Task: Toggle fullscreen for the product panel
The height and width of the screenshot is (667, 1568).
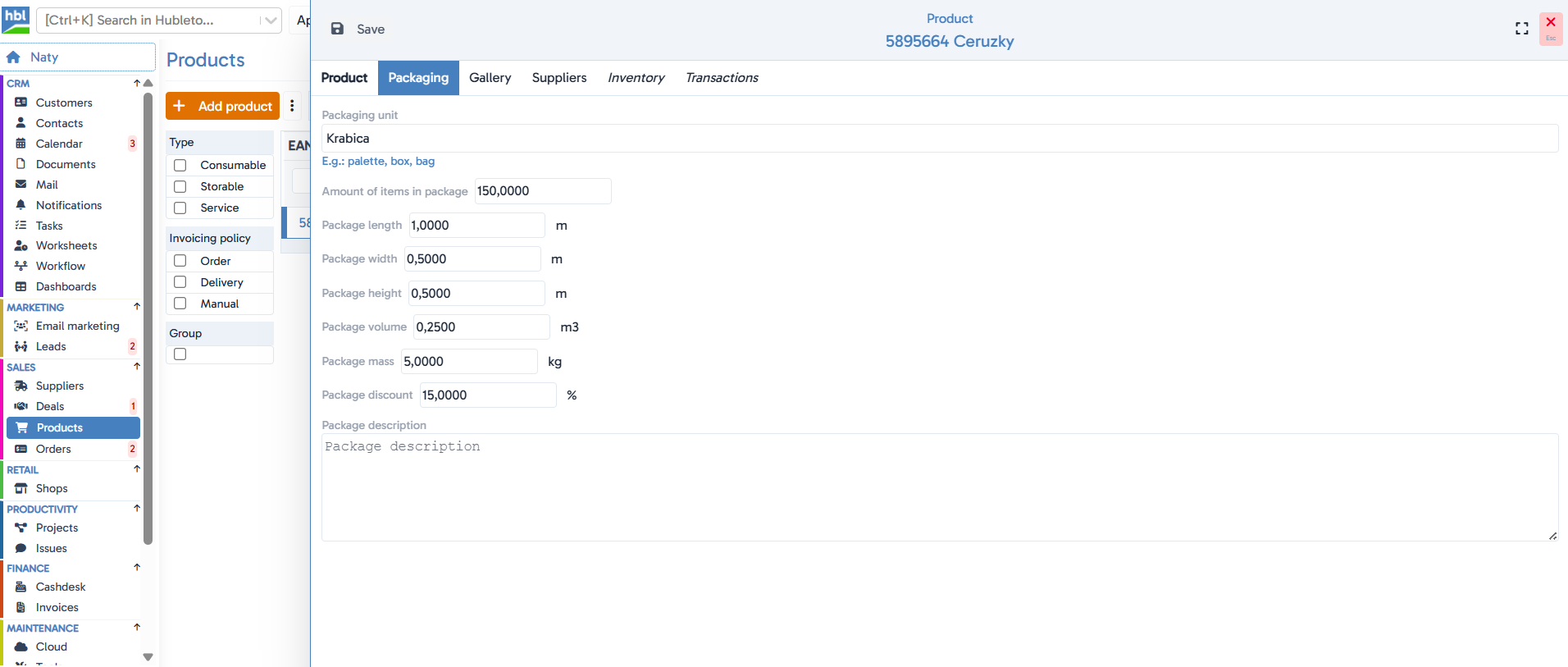Action: pos(1522,29)
